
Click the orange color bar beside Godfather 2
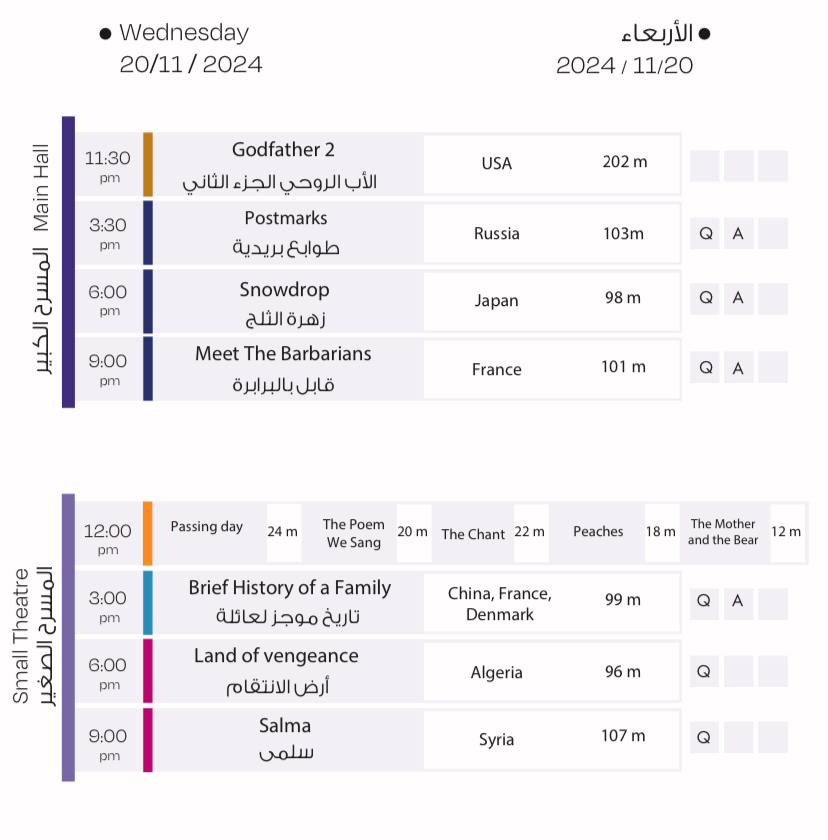[148, 164]
